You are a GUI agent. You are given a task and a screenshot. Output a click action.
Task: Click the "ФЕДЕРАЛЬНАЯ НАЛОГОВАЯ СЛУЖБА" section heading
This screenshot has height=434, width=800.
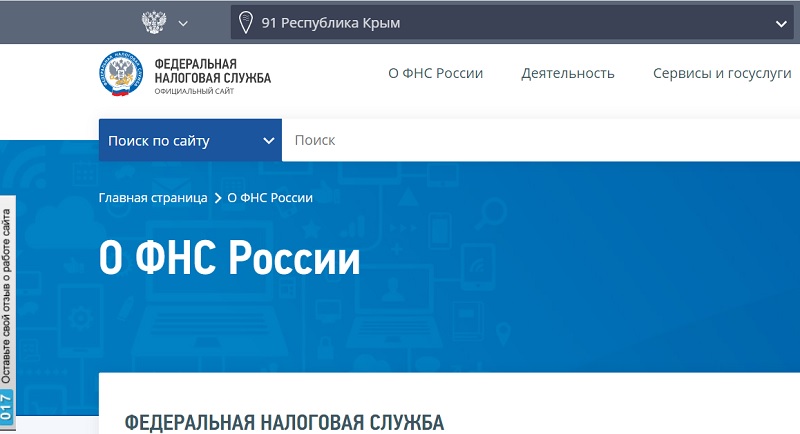pyautogui.click(x=284, y=423)
